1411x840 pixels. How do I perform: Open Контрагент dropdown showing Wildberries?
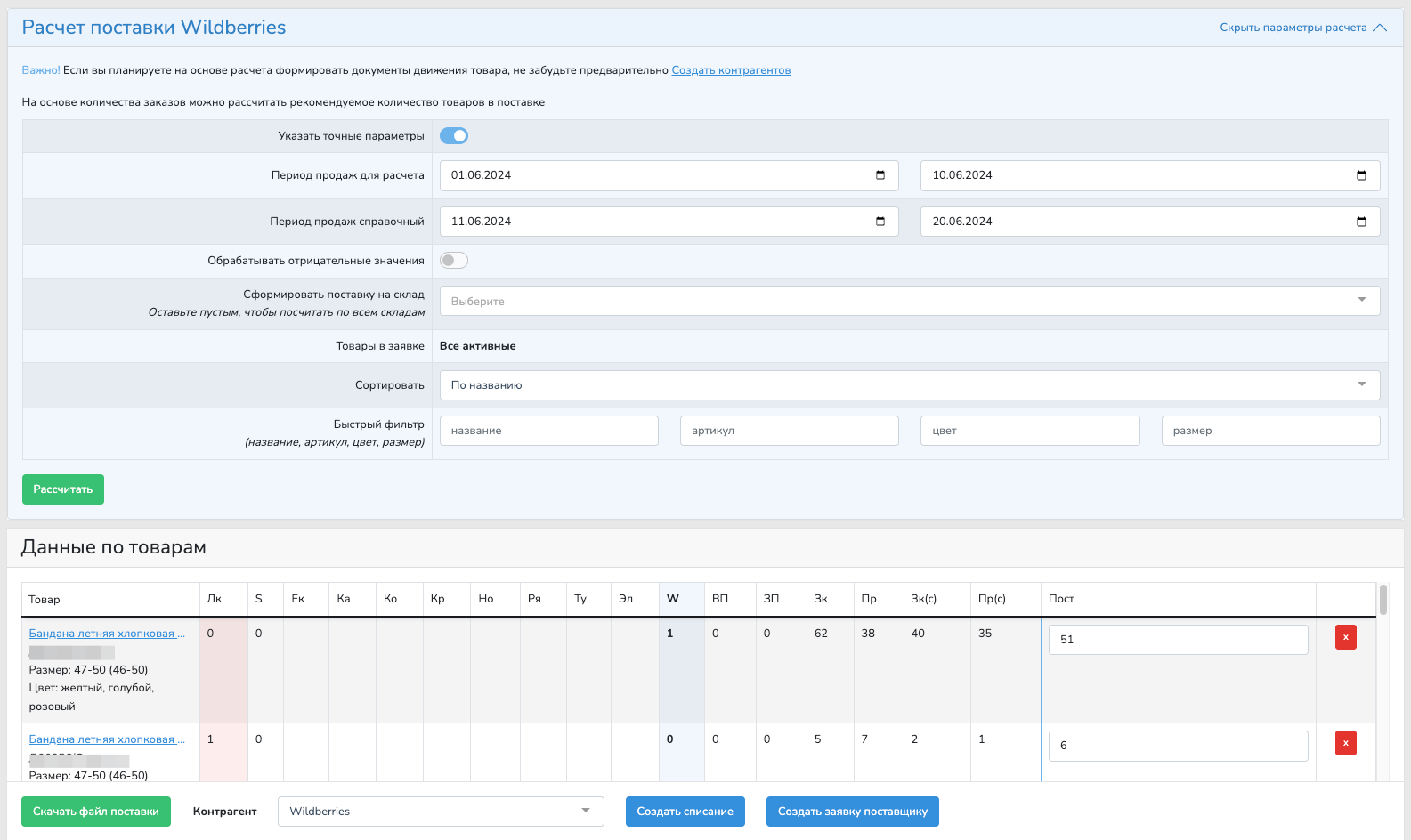click(x=441, y=812)
